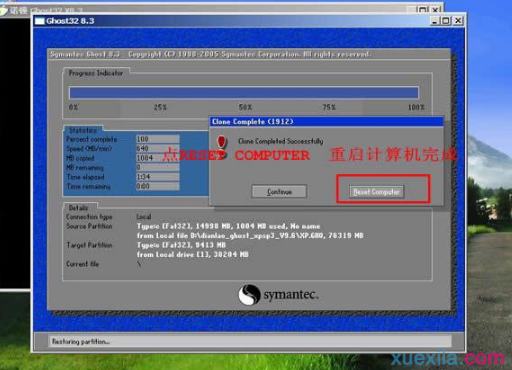512x370 pixels.
Task: Click the Ghost32 8.3 window title text
Action: point(70,21)
